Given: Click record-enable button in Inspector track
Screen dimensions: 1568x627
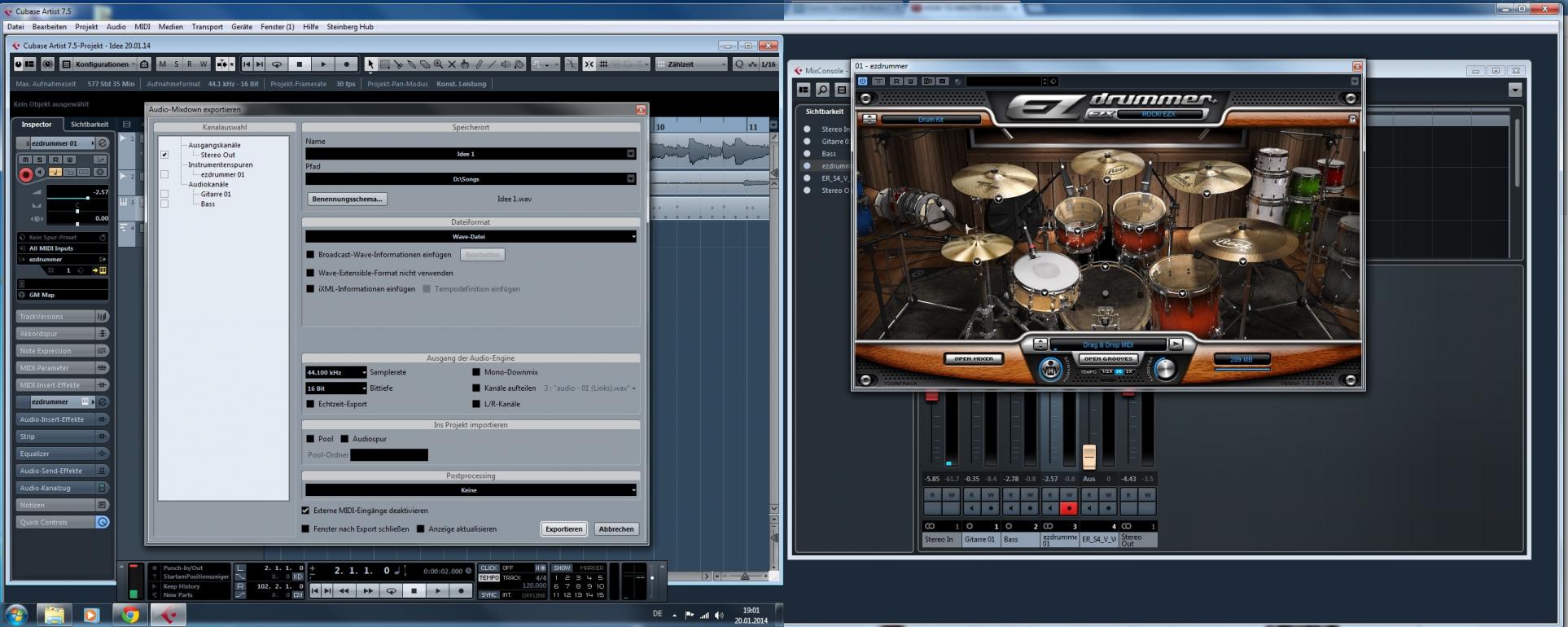Looking at the screenshot, I should point(26,174).
